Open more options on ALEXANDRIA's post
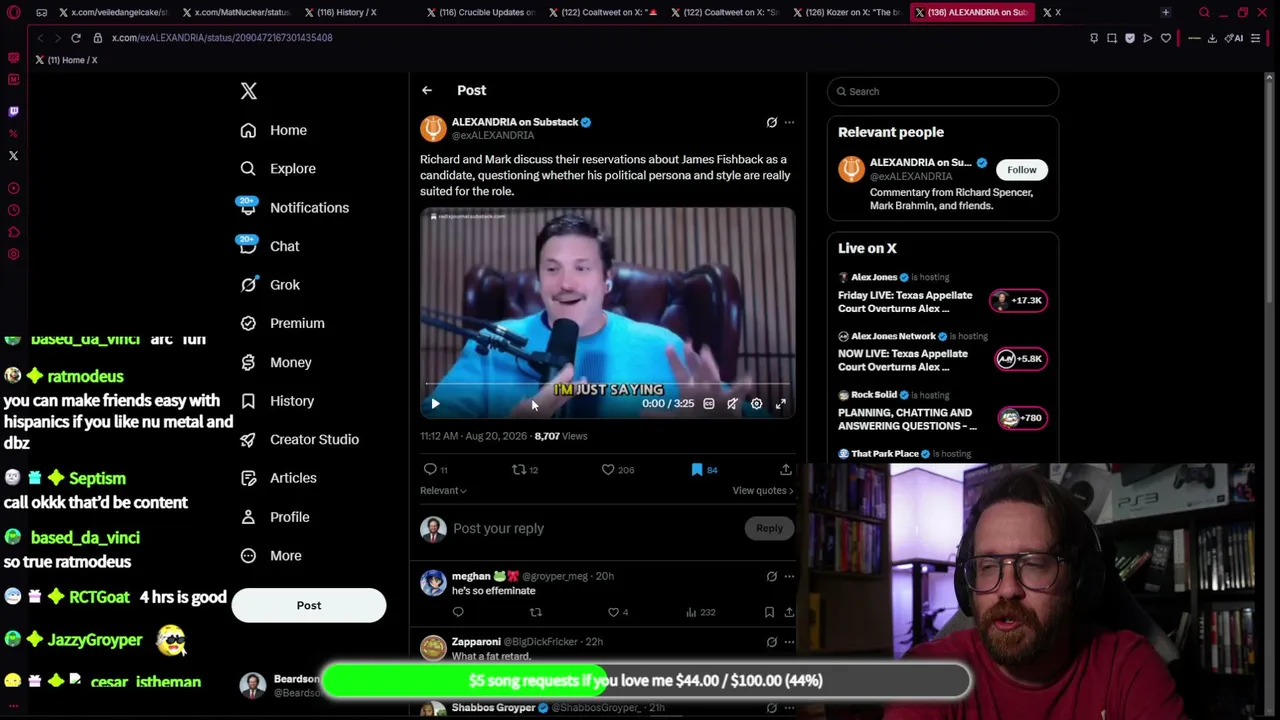 [789, 122]
